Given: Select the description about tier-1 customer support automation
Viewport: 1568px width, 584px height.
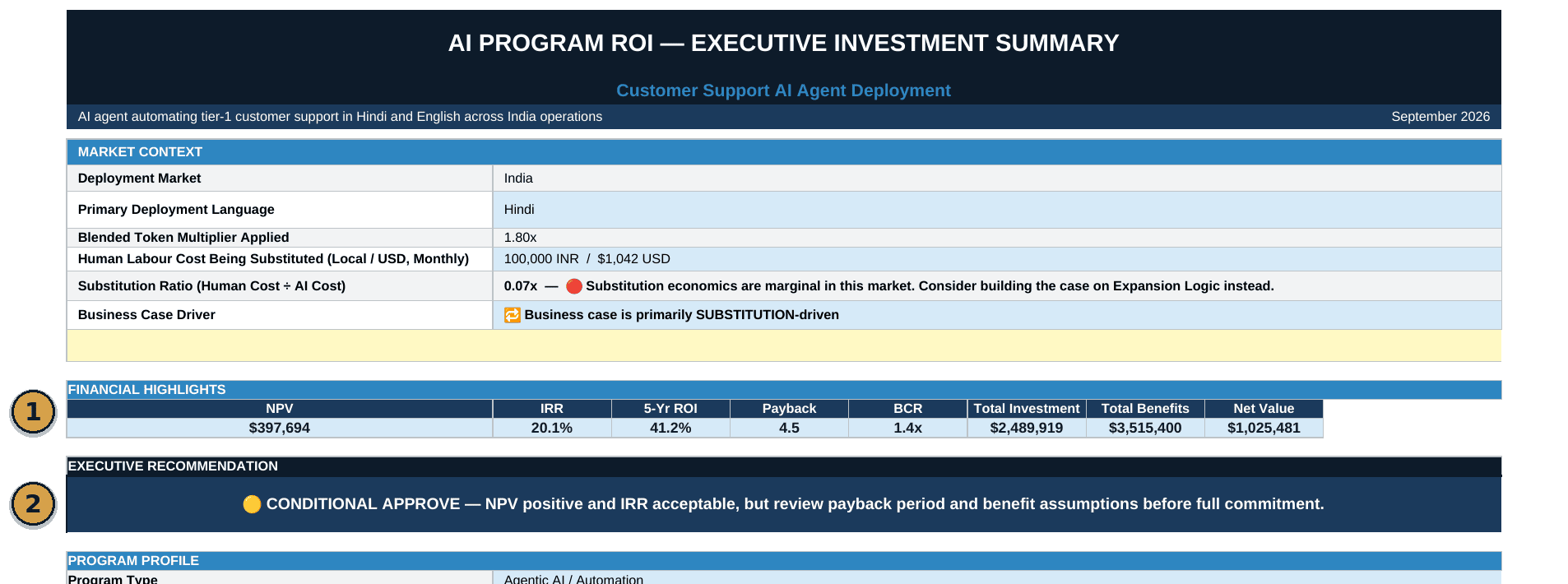Looking at the screenshot, I should (x=340, y=117).
